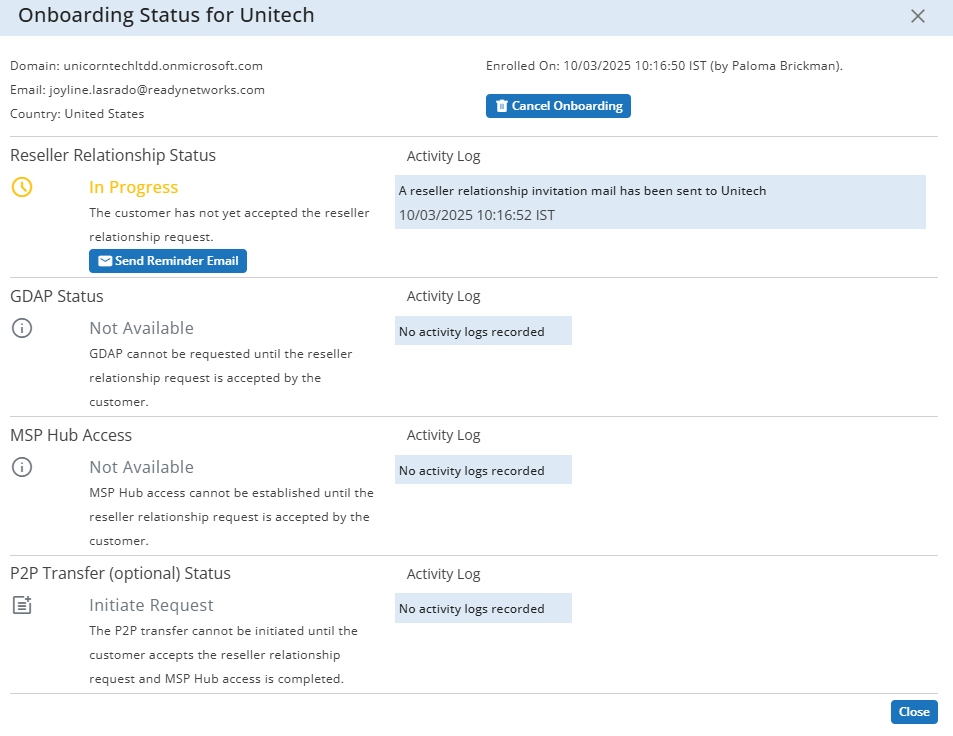Click Send Reminder Email button
The height and width of the screenshot is (736, 953).
168,261
